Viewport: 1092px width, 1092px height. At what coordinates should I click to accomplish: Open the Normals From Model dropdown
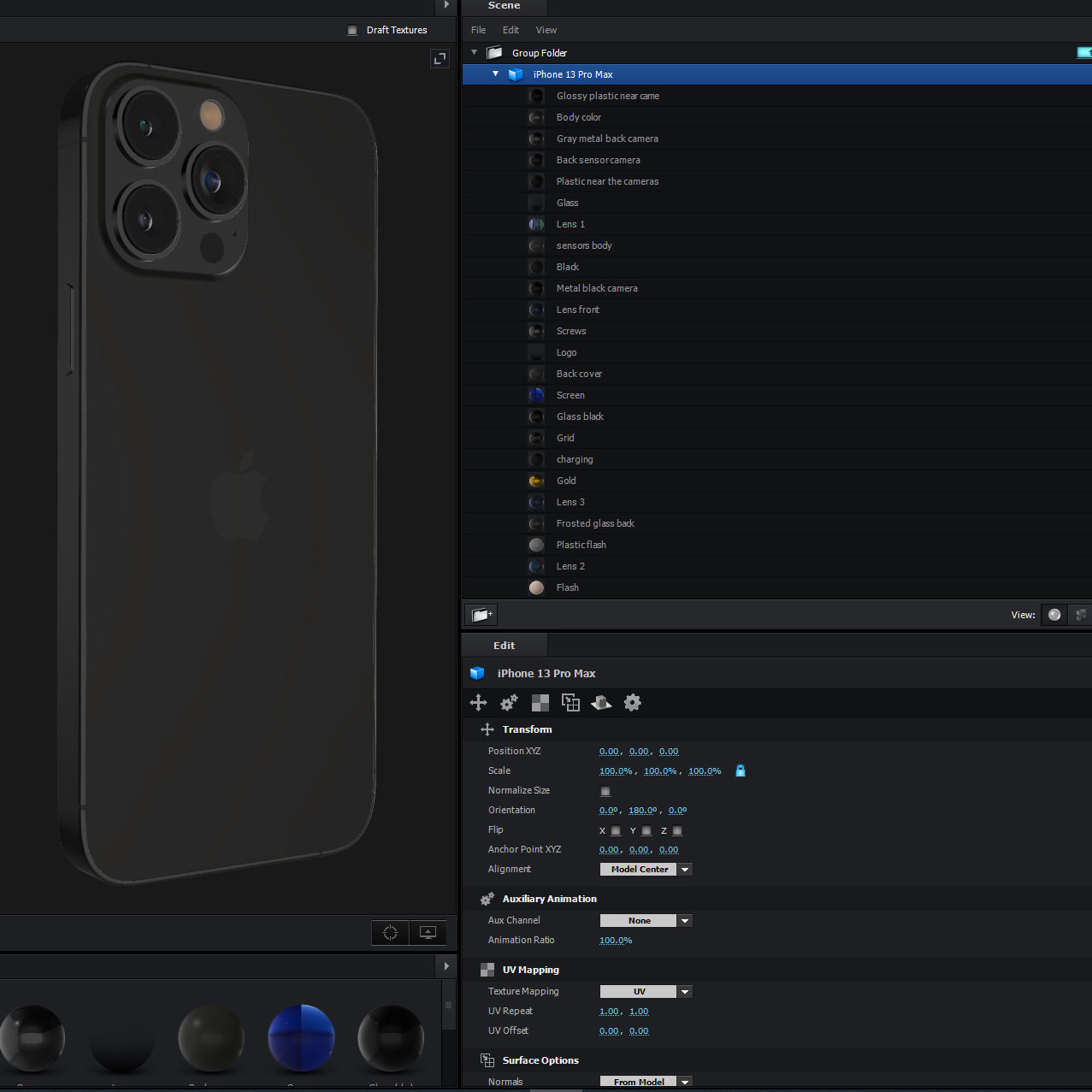[x=646, y=1082]
